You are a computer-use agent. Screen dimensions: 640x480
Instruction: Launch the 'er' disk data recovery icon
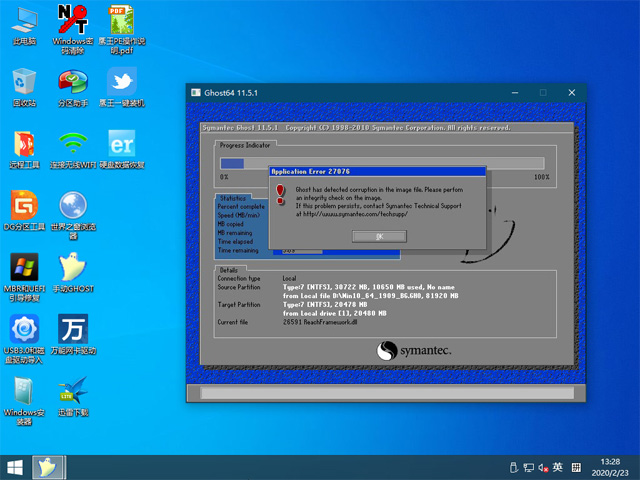point(122,150)
